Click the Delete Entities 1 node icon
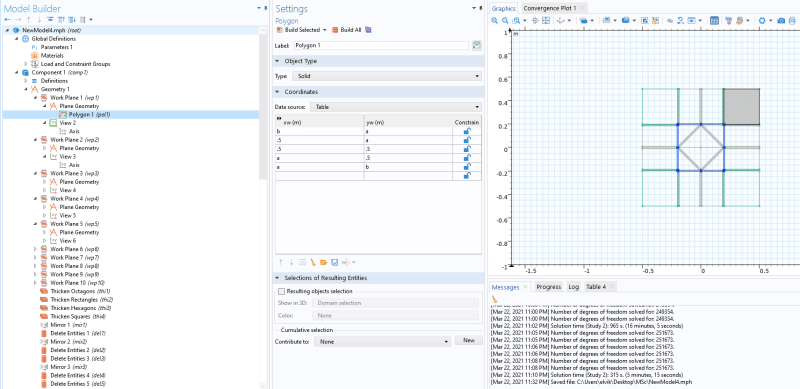This screenshot has width=800, height=389. click(x=44, y=333)
